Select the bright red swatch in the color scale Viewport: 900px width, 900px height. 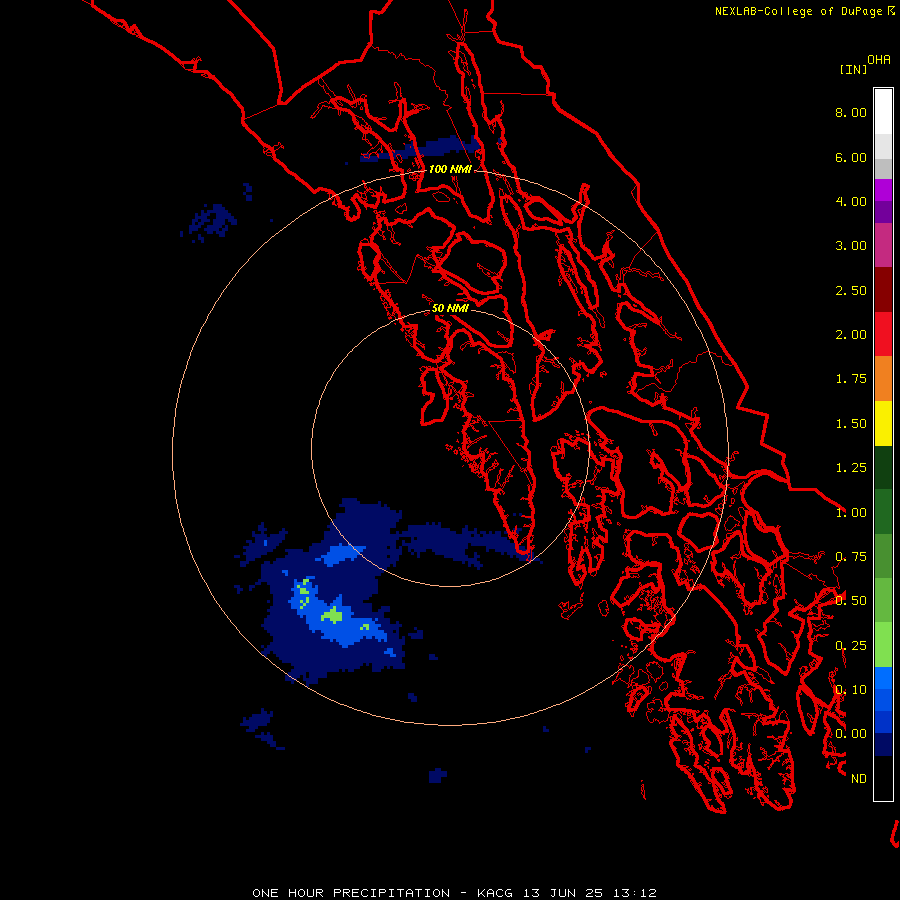(883, 334)
